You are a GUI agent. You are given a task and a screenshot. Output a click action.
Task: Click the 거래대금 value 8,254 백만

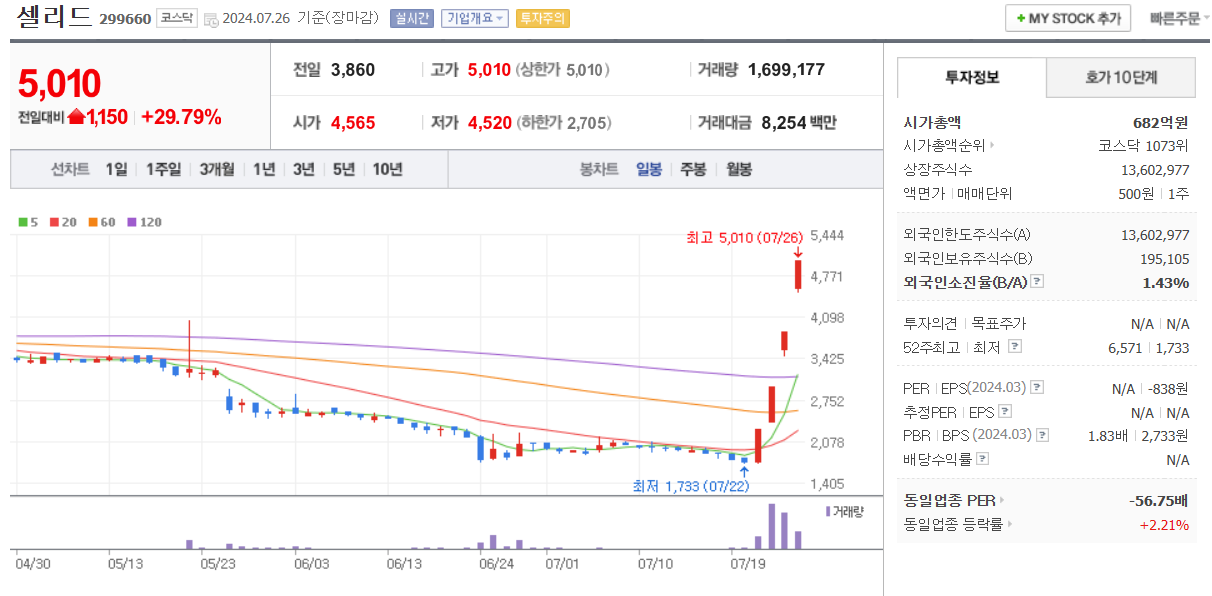(x=799, y=123)
